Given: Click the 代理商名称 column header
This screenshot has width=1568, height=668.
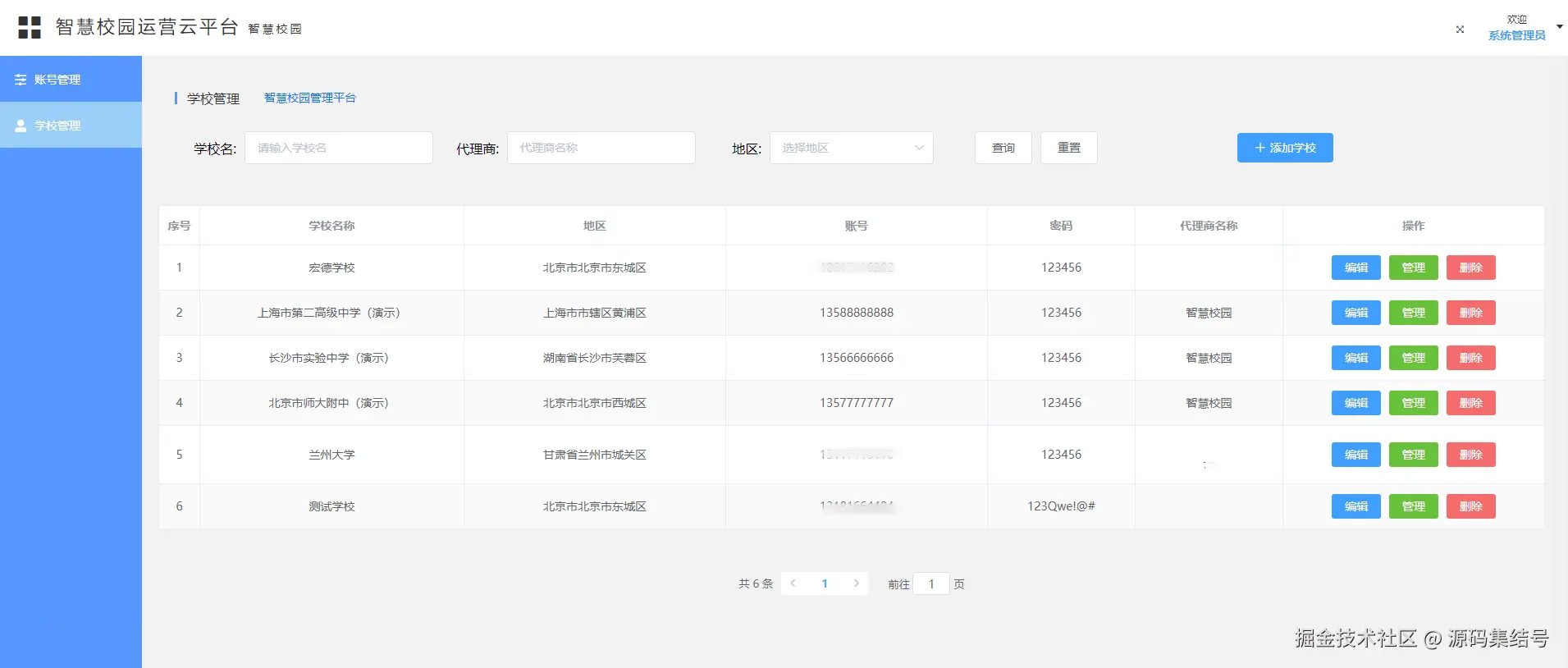Looking at the screenshot, I should [1209, 226].
